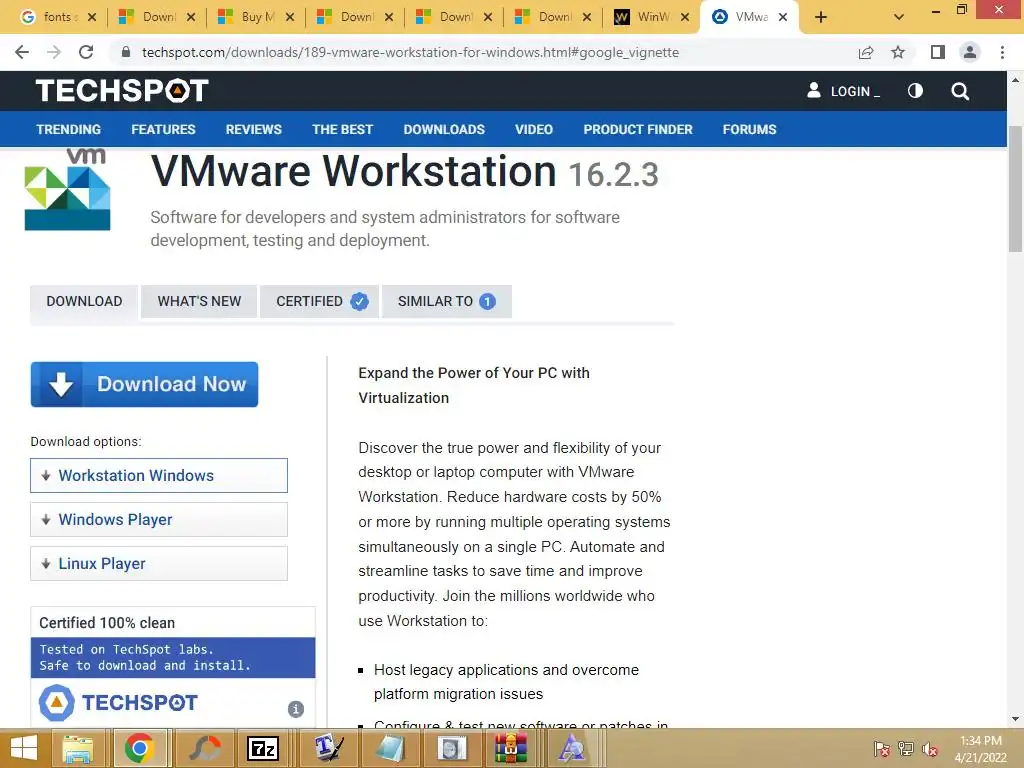Open 7-Zip from taskbar
Screen dimensions: 1024x768
[263, 748]
